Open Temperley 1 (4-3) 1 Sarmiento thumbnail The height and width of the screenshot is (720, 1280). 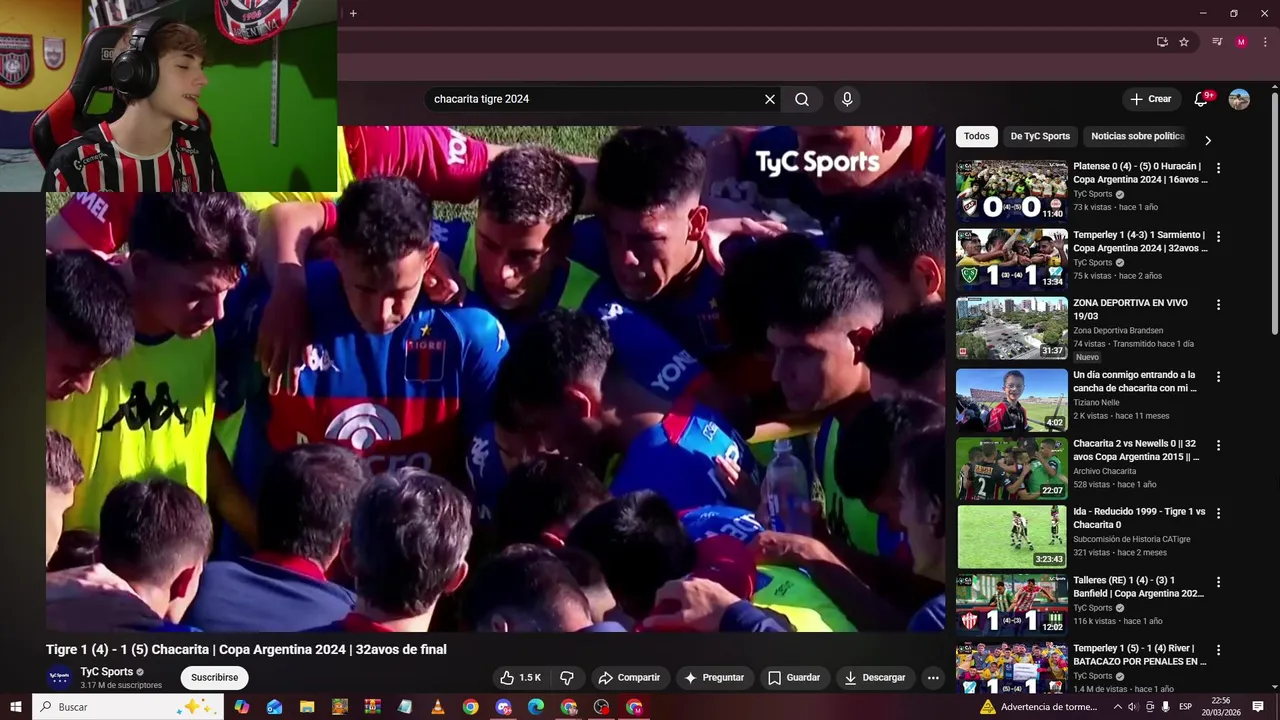[x=1012, y=259]
